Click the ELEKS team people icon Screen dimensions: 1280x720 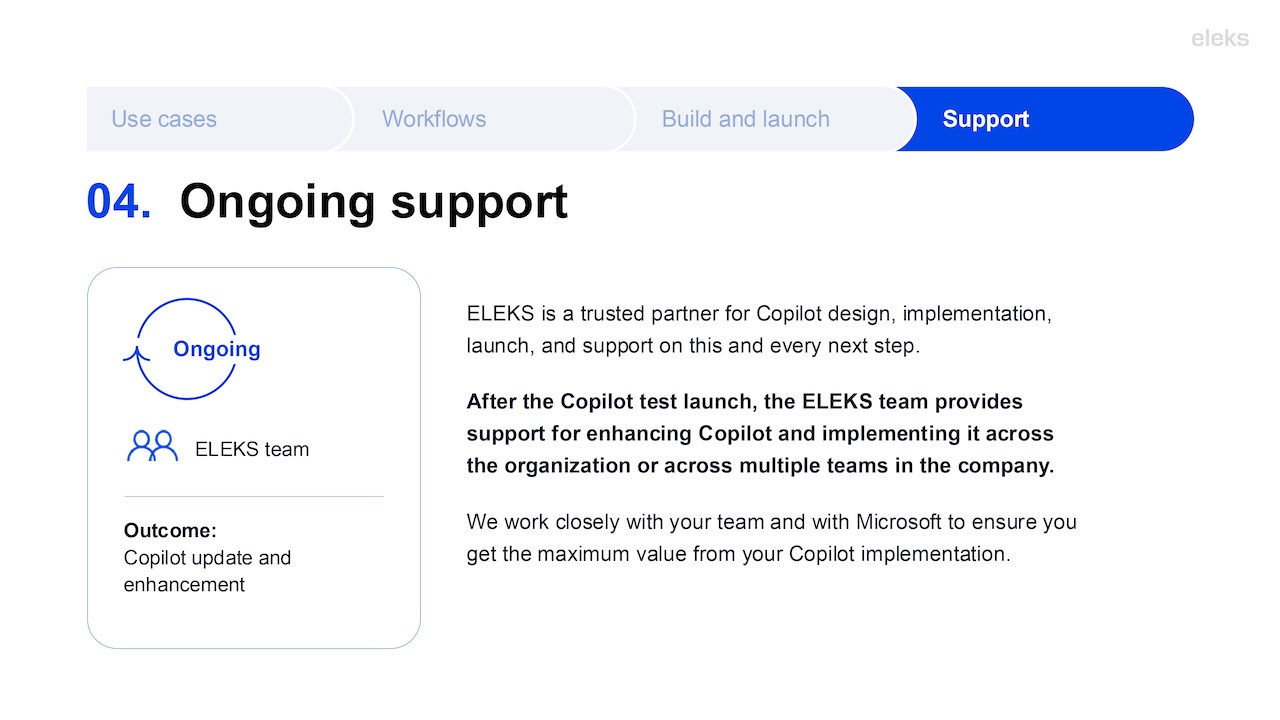152,446
